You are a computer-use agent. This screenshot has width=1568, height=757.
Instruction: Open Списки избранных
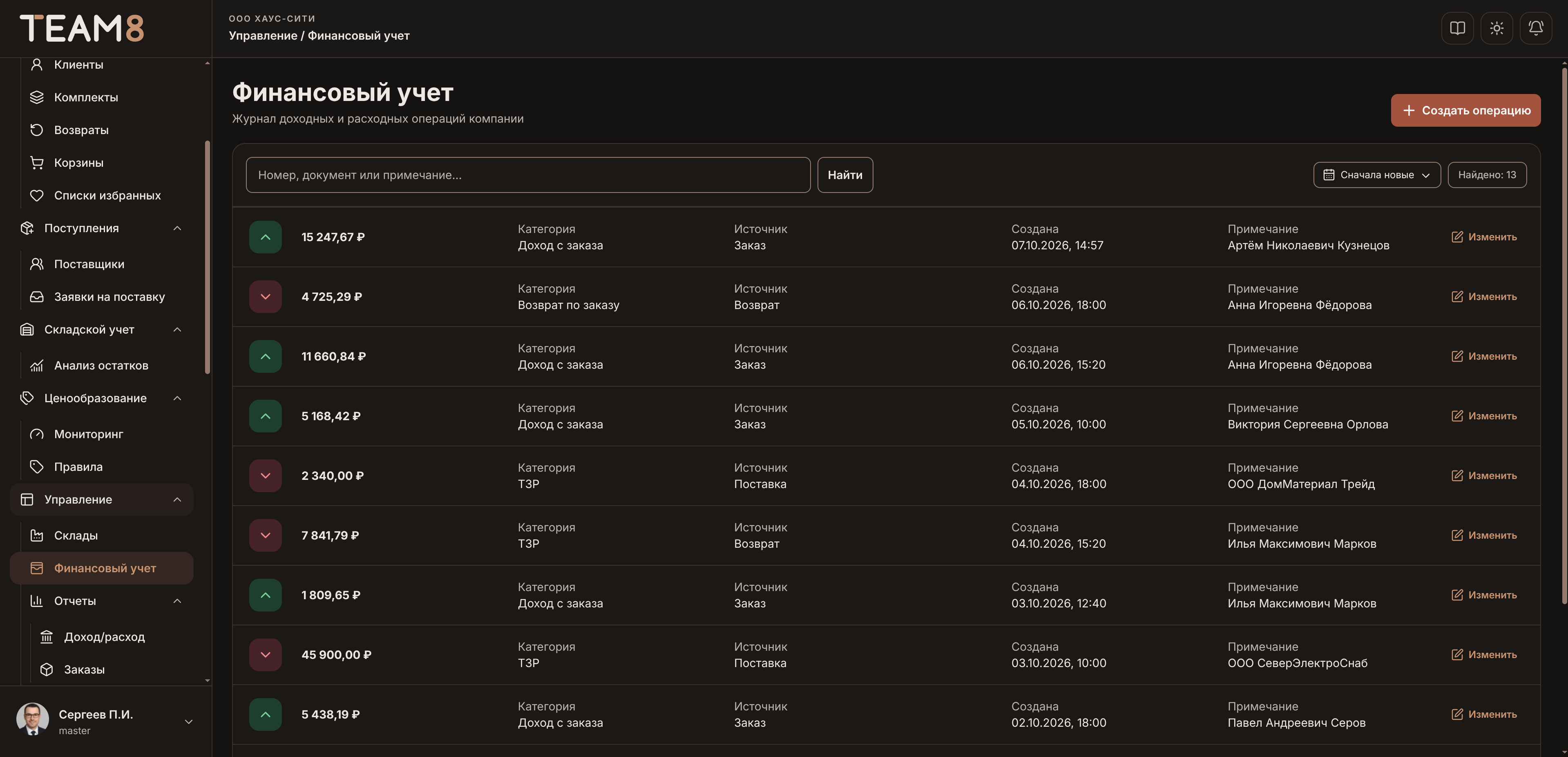pos(102,195)
